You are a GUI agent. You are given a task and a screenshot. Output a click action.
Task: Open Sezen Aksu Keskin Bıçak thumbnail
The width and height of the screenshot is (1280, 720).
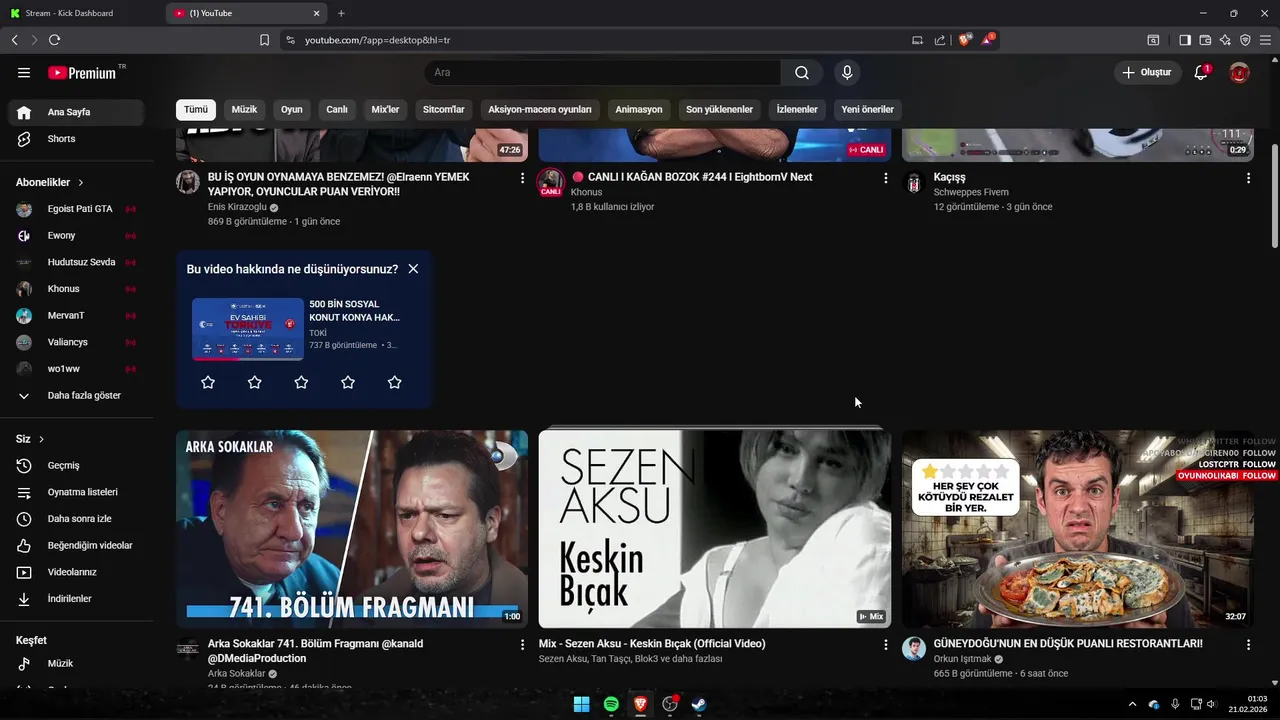714,529
